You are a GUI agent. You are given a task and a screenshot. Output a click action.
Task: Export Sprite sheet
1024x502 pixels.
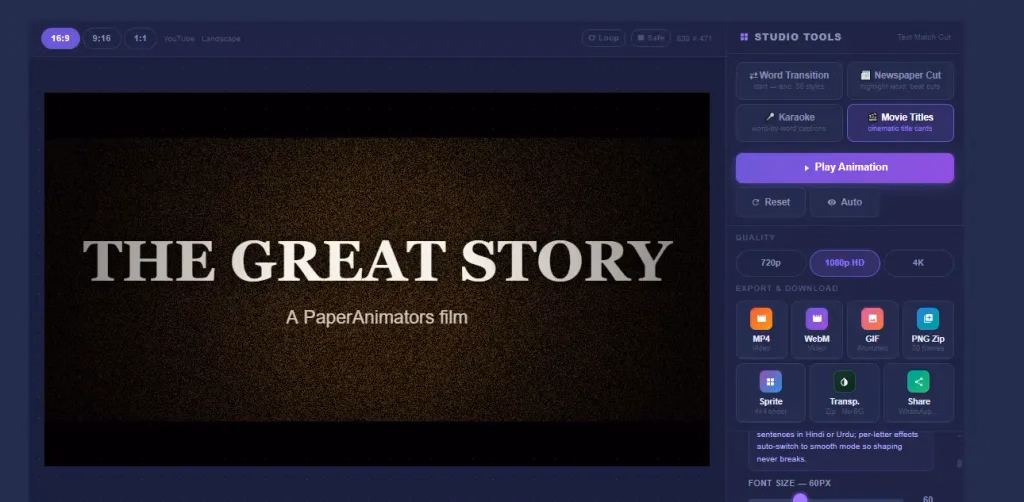click(771, 393)
